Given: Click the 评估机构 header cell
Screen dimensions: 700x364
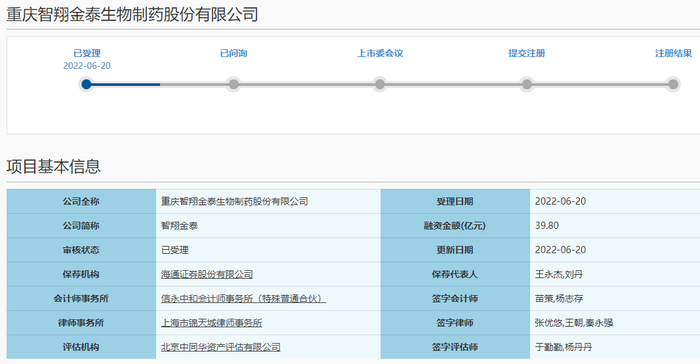Looking at the screenshot, I should (x=81, y=347).
